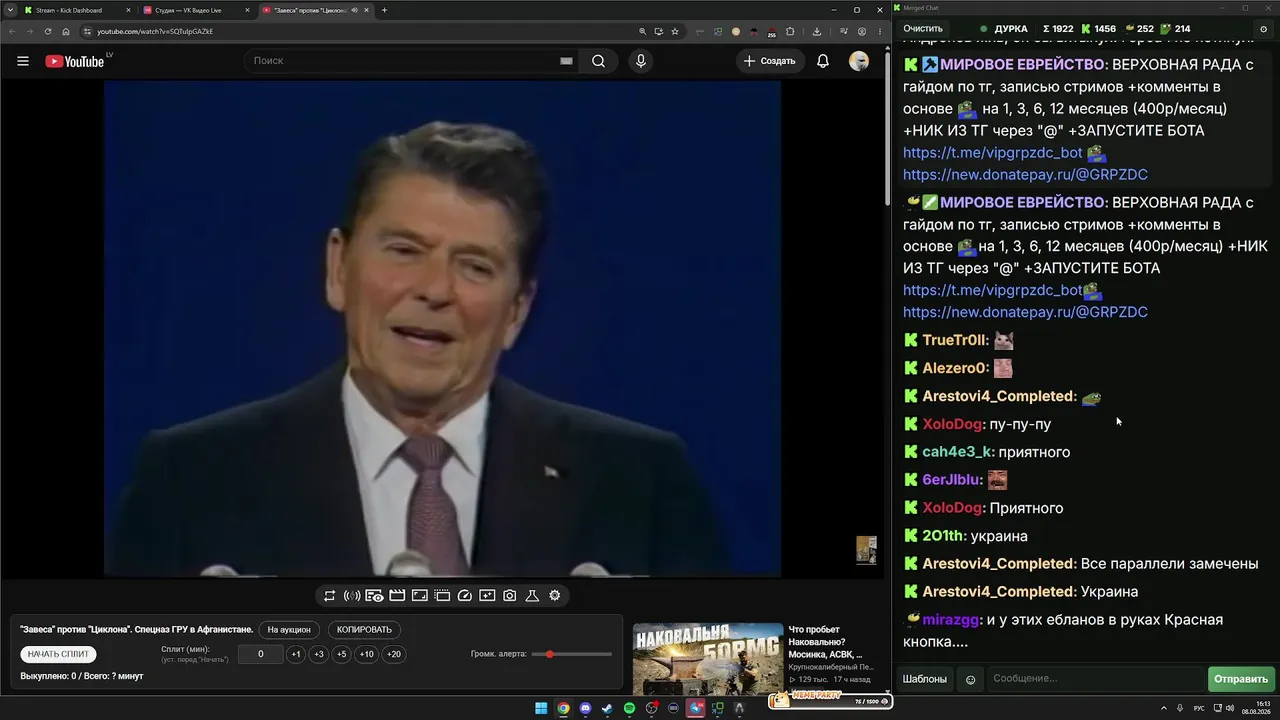Click the Создать create button
Viewport: 1280px width, 720px height.
(x=770, y=61)
